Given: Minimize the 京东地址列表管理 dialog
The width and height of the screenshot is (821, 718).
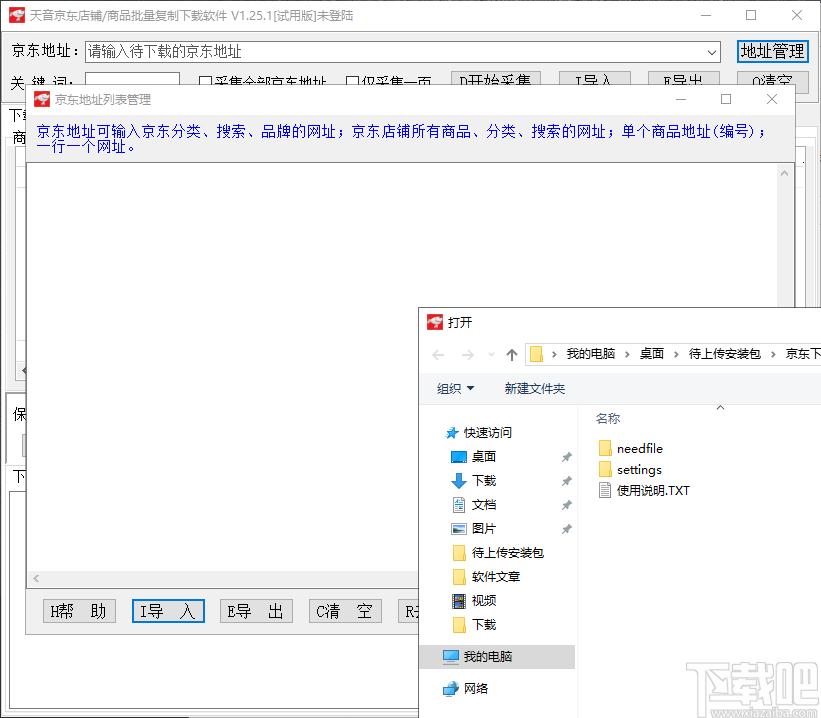Looking at the screenshot, I should (681, 99).
